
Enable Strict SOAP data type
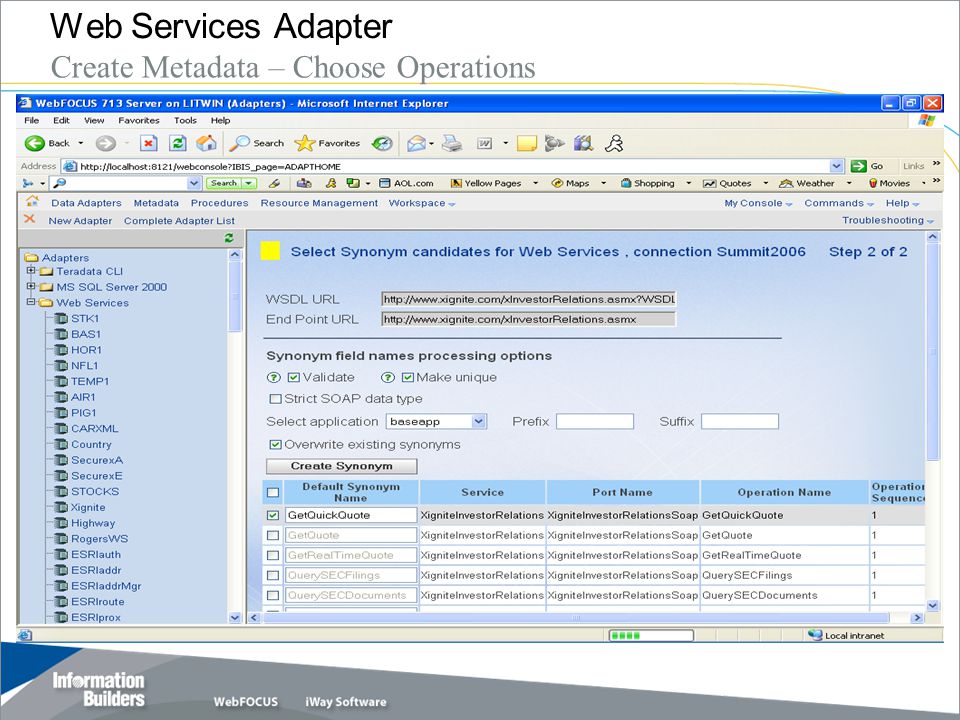276,399
